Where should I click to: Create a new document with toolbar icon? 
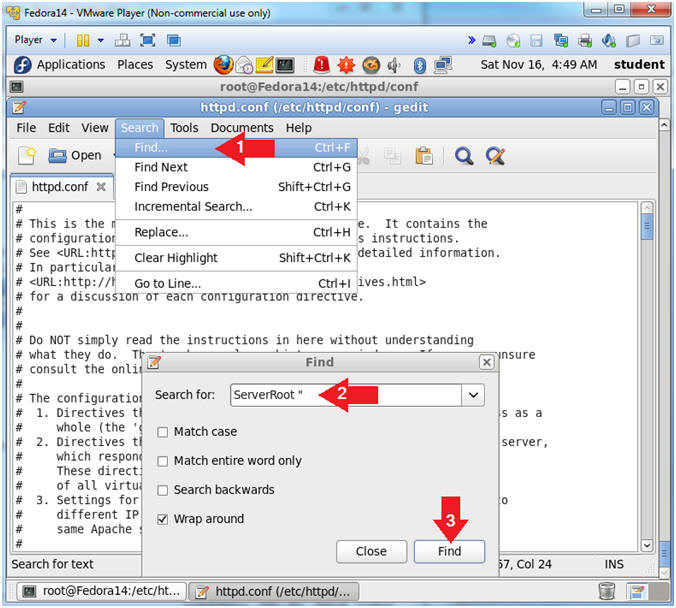[x=27, y=155]
